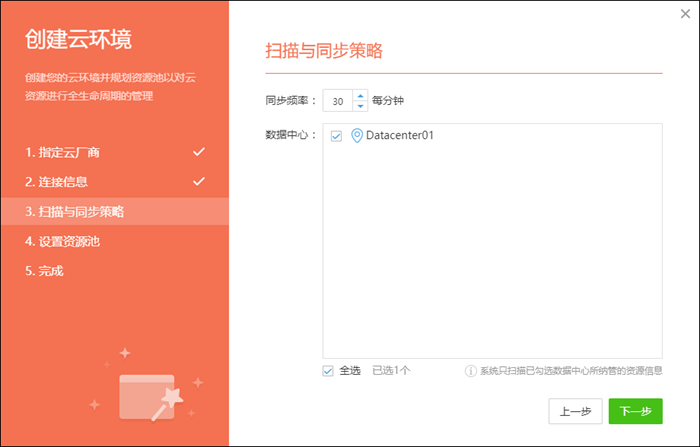
Task: Click the Datacenter01 location pin icon
Action: point(356,135)
